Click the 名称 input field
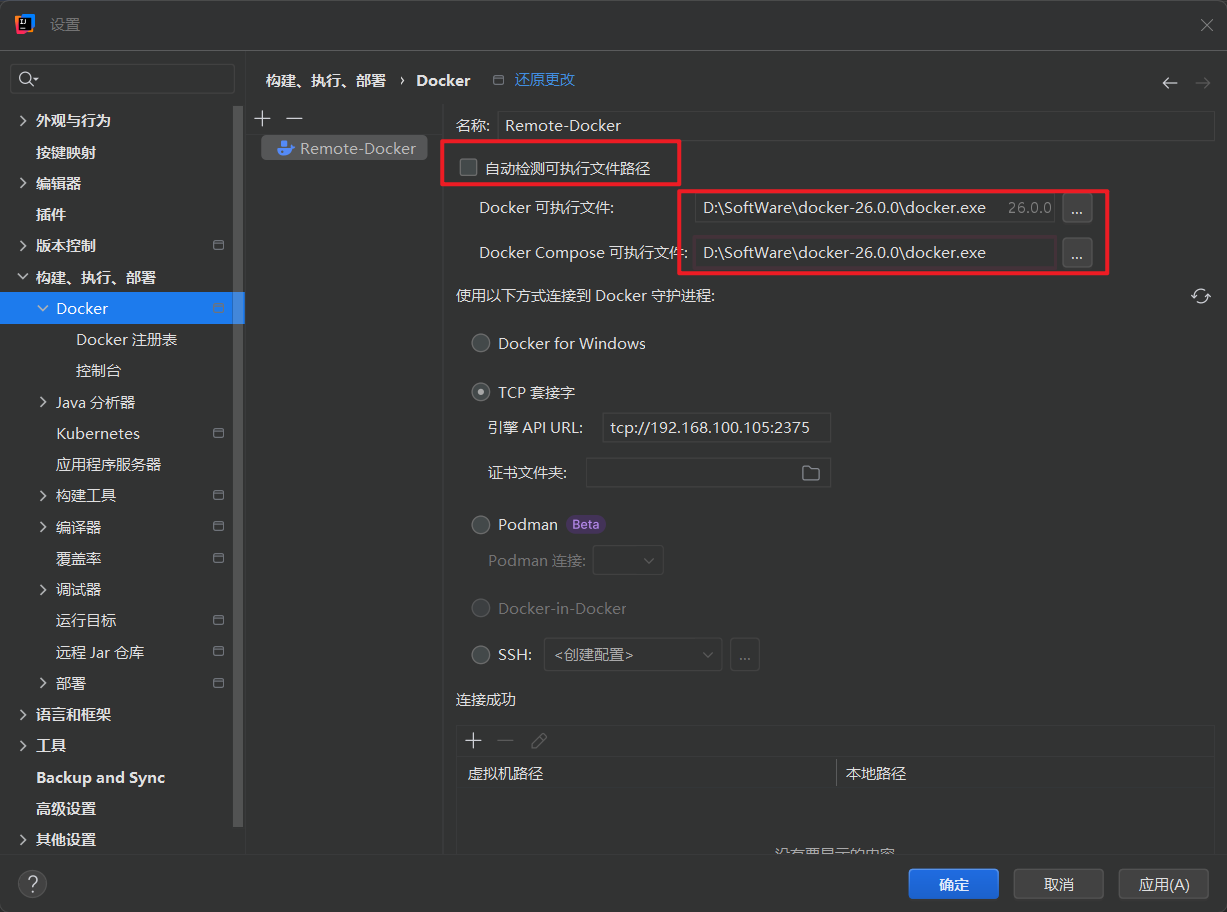Image resolution: width=1227 pixels, height=912 pixels. pyautogui.click(x=857, y=125)
